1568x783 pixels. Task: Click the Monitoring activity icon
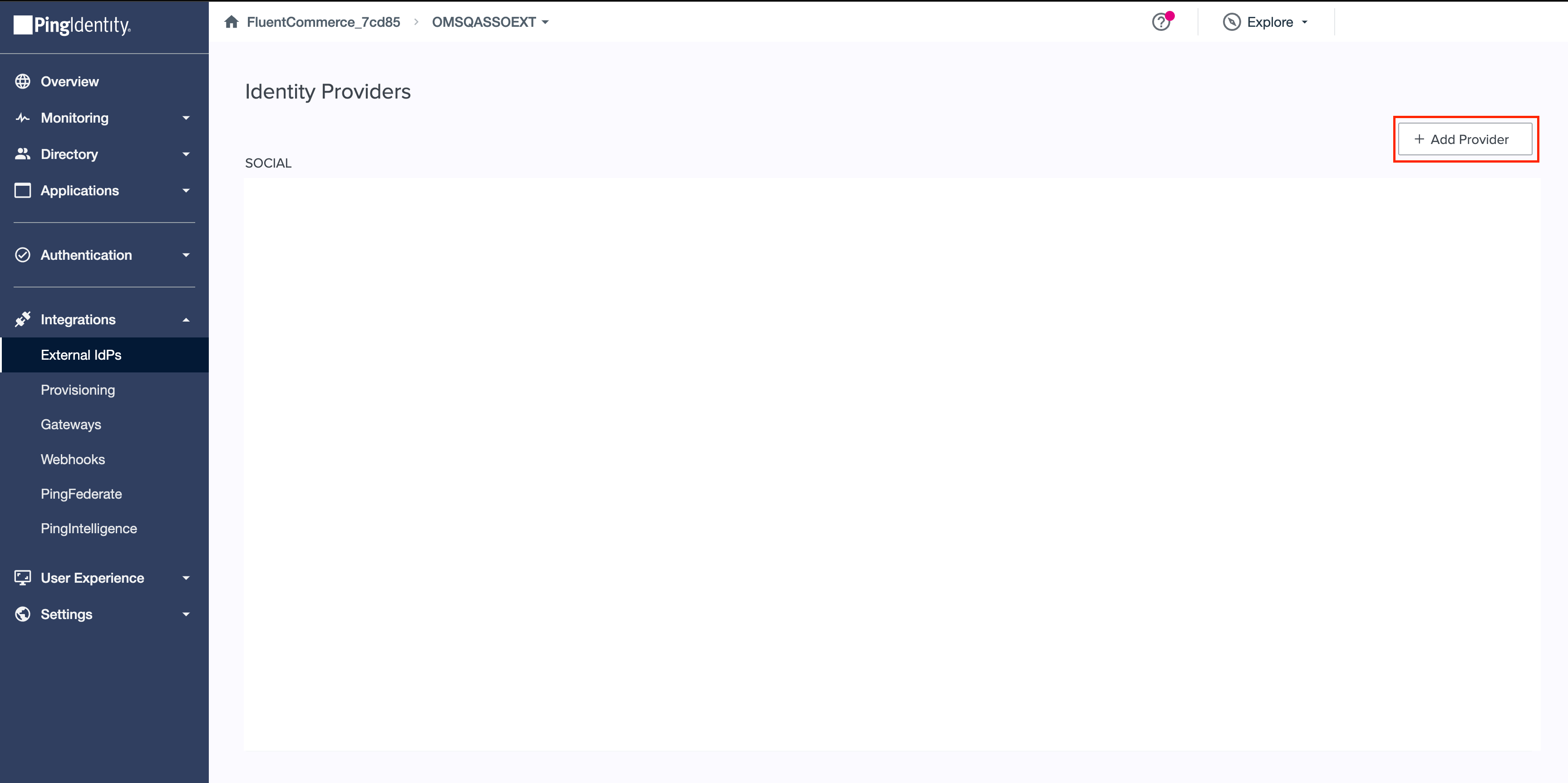pos(23,118)
